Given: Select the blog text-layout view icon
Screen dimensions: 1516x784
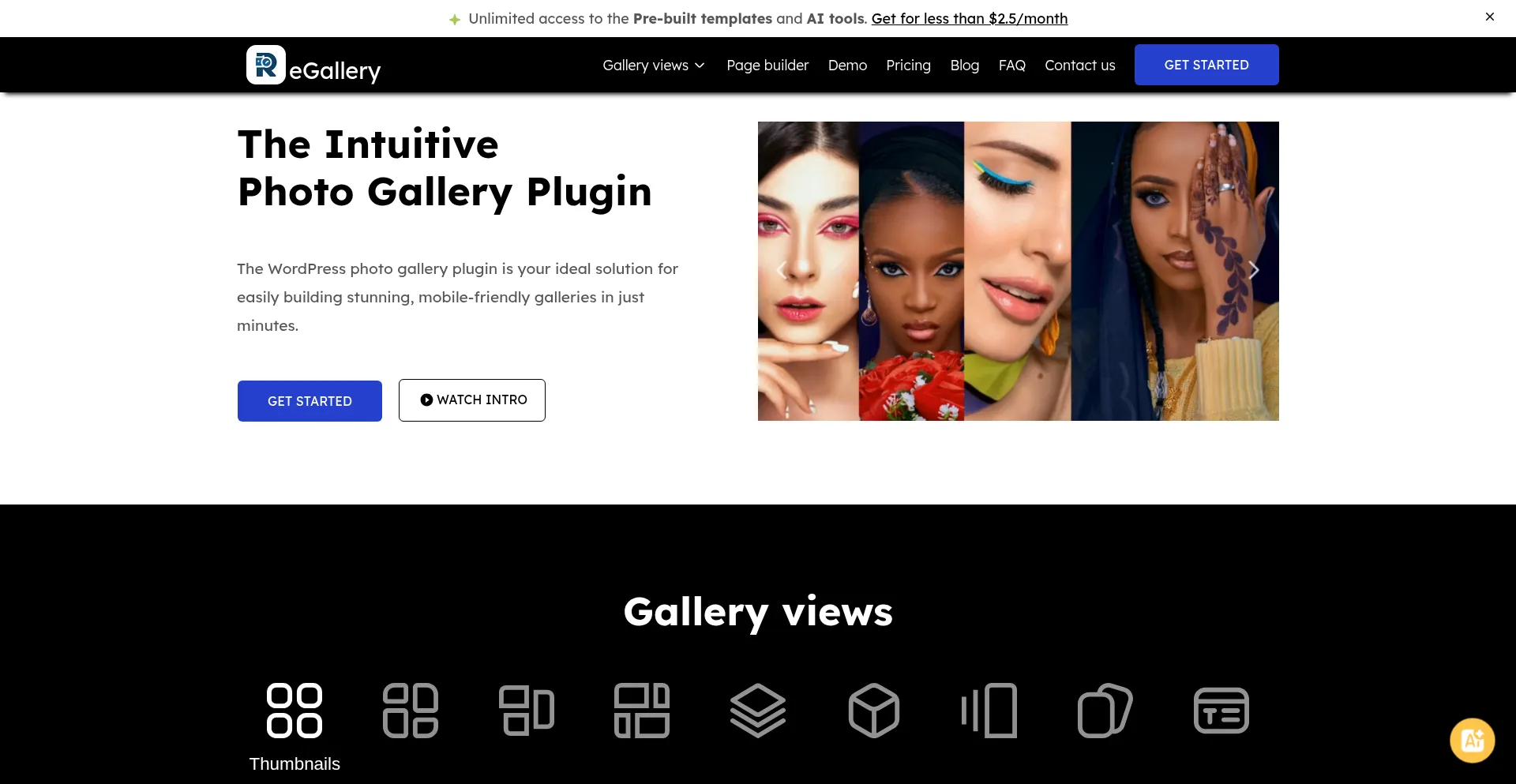Looking at the screenshot, I should (1221, 711).
